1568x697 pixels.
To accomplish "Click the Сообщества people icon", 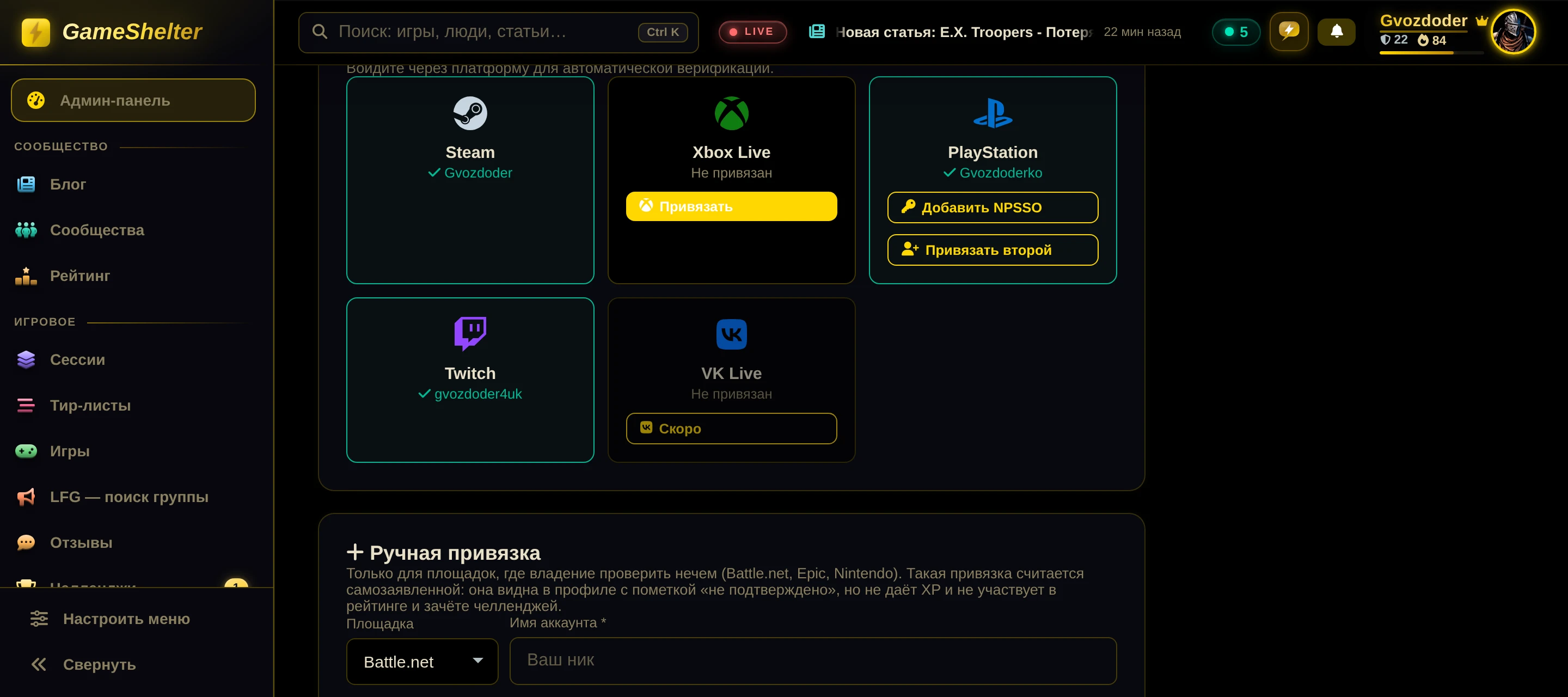I will [x=26, y=230].
